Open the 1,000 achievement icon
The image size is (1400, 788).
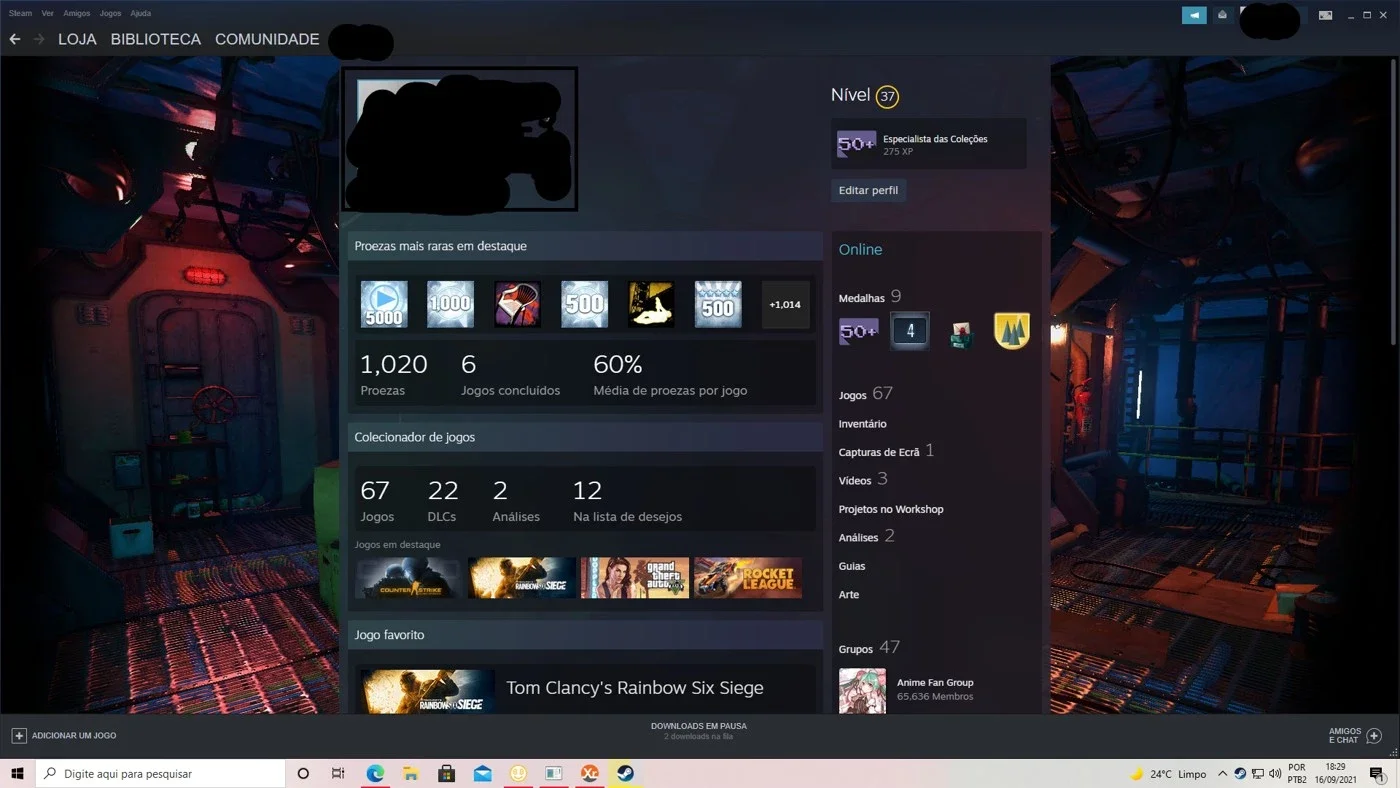(451, 304)
